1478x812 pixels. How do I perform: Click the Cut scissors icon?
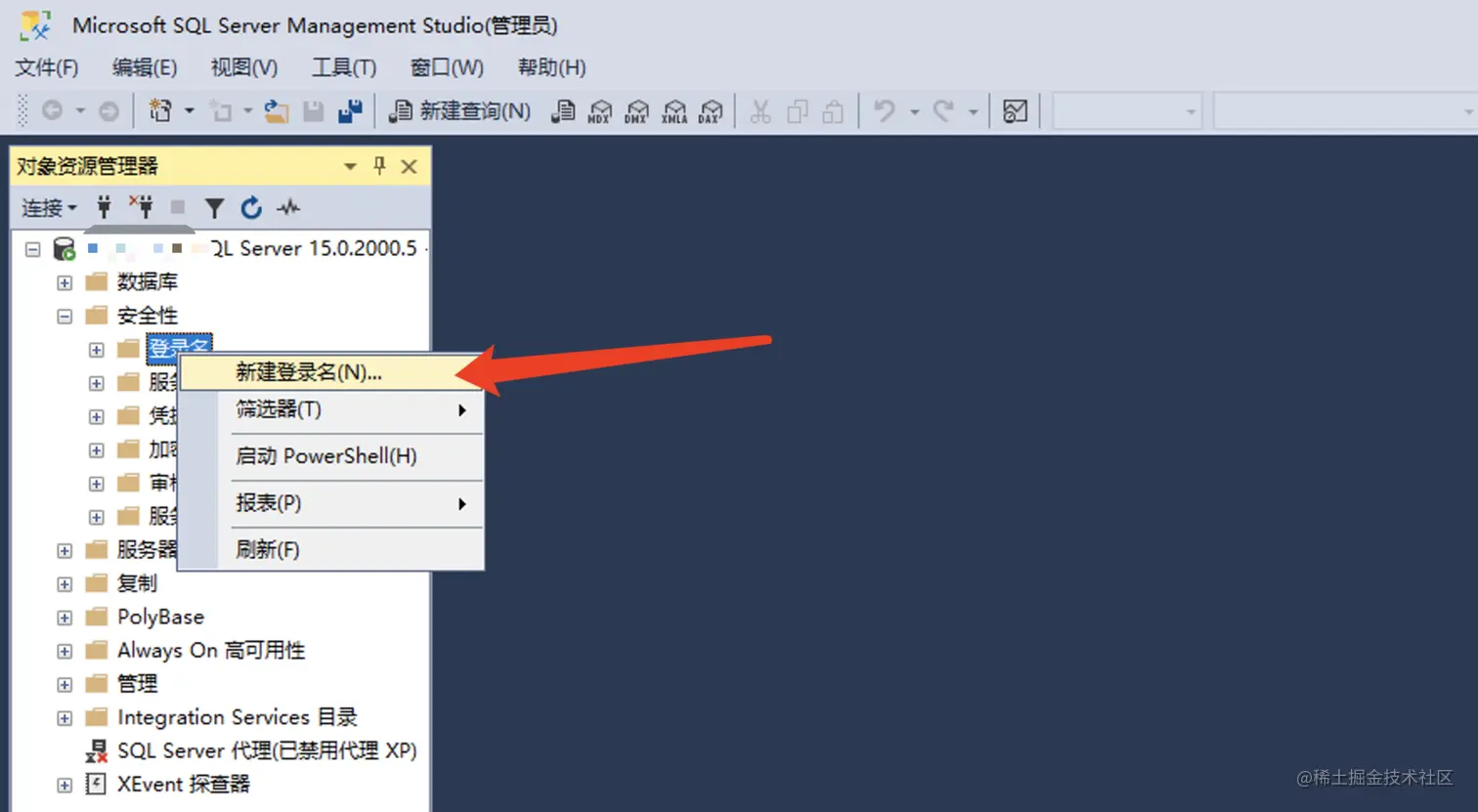(761, 111)
